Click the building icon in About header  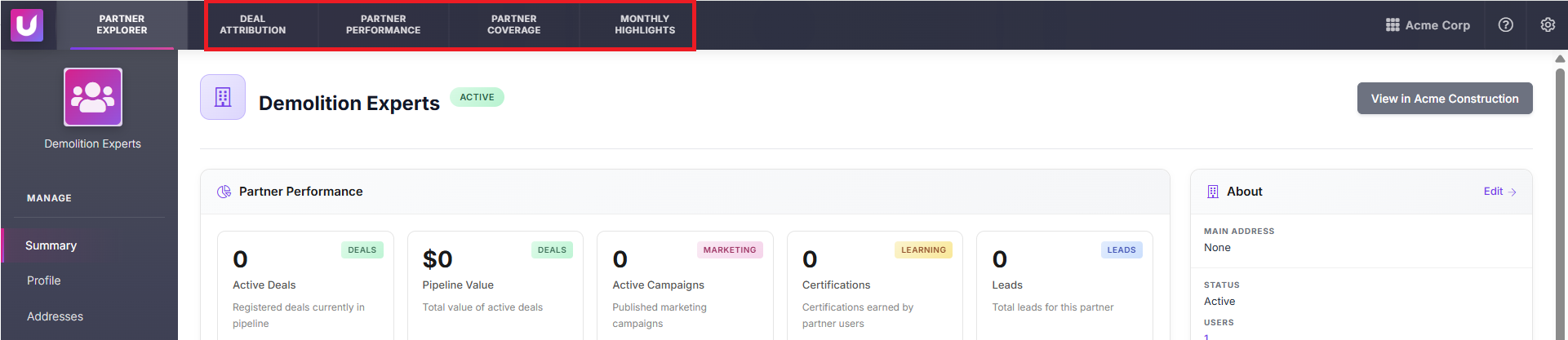click(1213, 192)
